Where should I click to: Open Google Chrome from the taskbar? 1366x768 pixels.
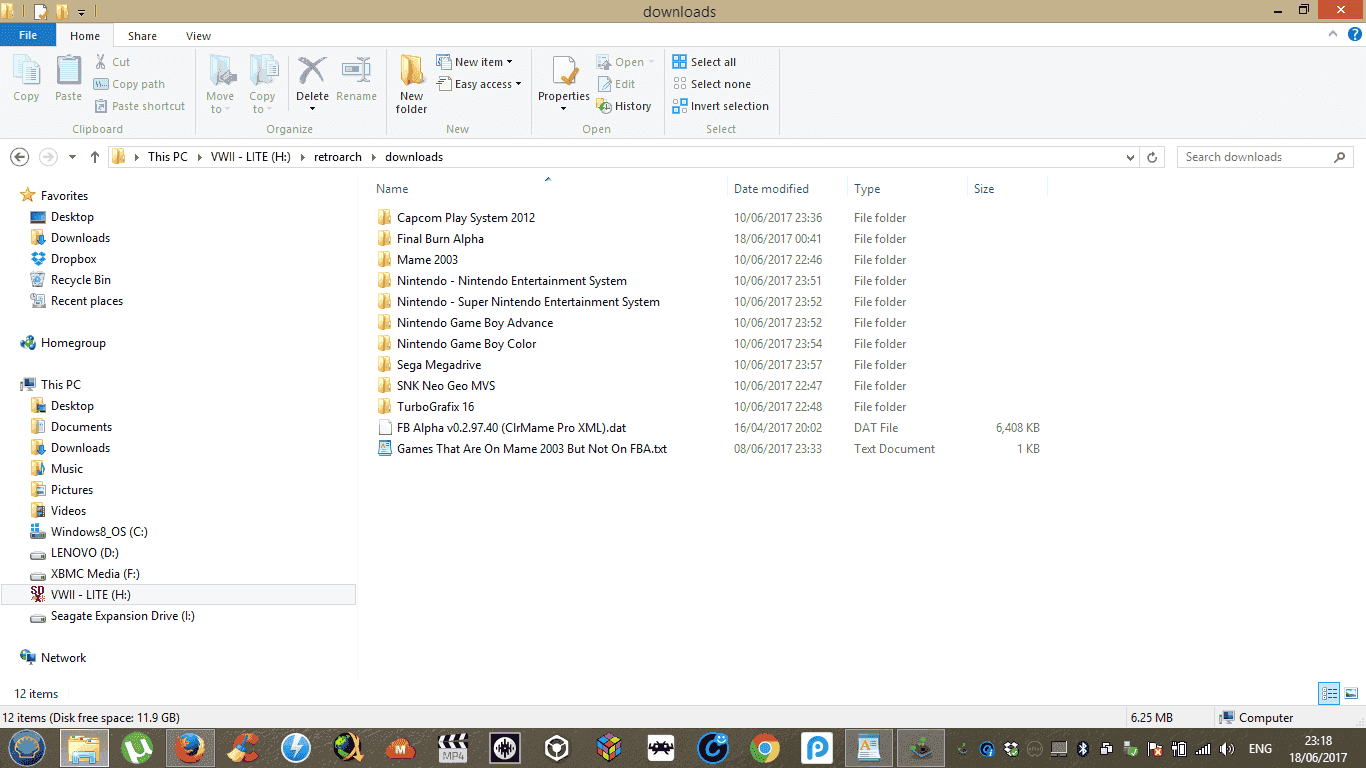pos(765,748)
